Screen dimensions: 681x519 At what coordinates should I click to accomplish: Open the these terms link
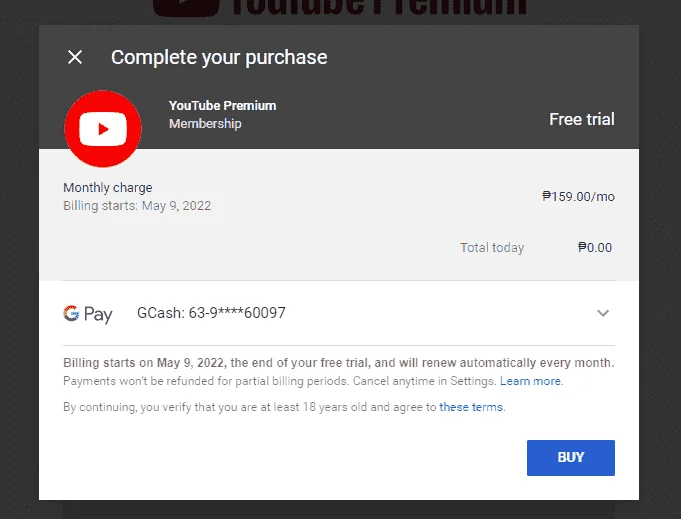click(x=471, y=407)
